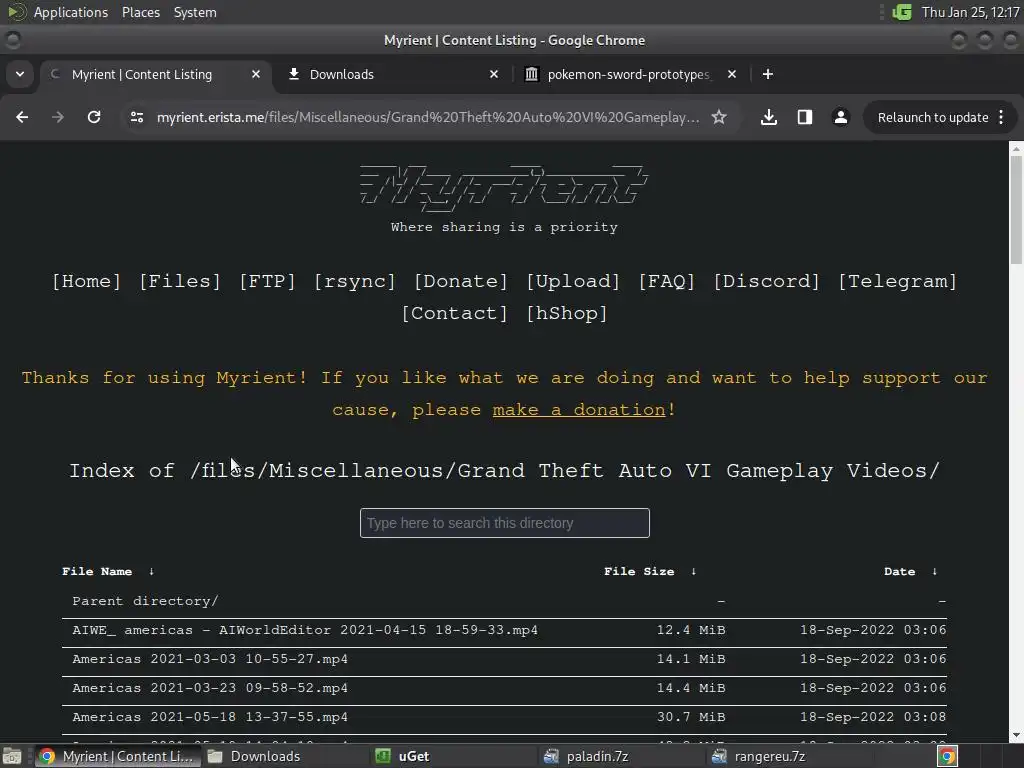Image resolution: width=1024 pixels, height=768 pixels.
Task: Switch to Myrient Chrome window in taskbar
Action: [x=118, y=756]
